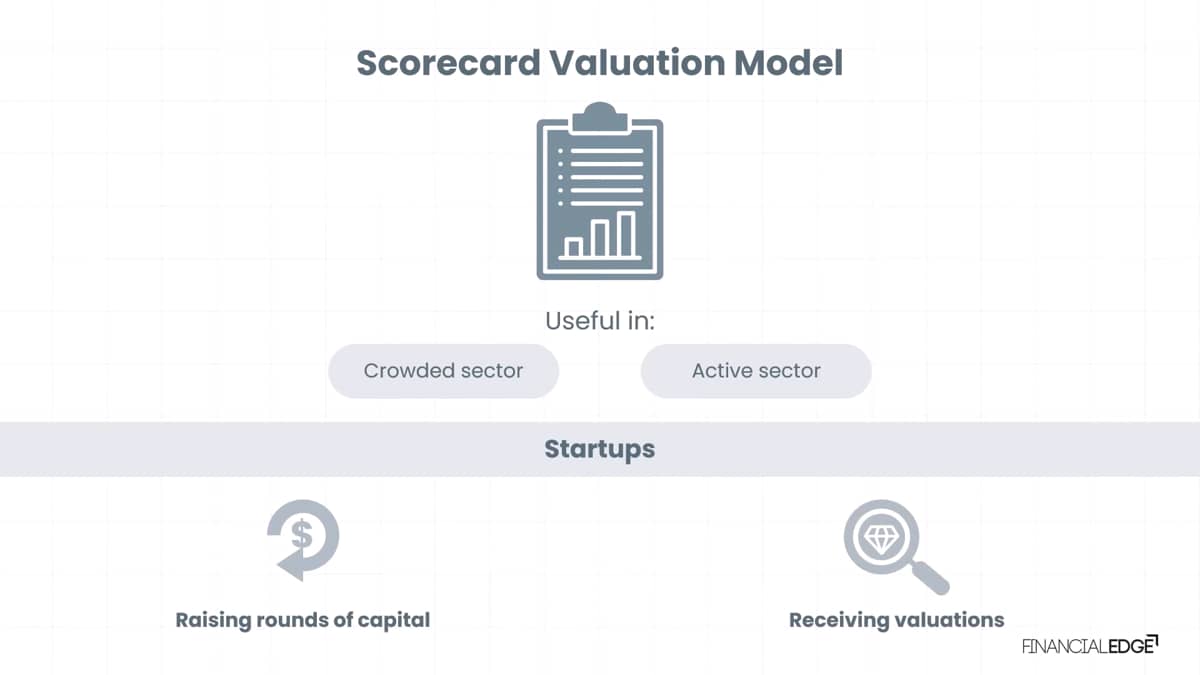
Task: Select the Crowded sector pill
Action: pyautogui.click(x=443, y=371)
